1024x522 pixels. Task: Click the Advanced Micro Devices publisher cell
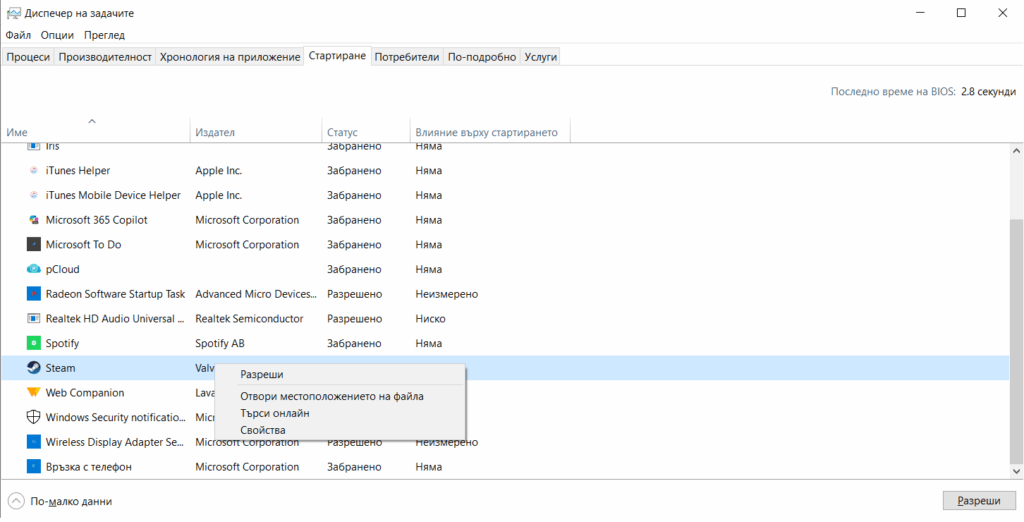pos(256,294)
